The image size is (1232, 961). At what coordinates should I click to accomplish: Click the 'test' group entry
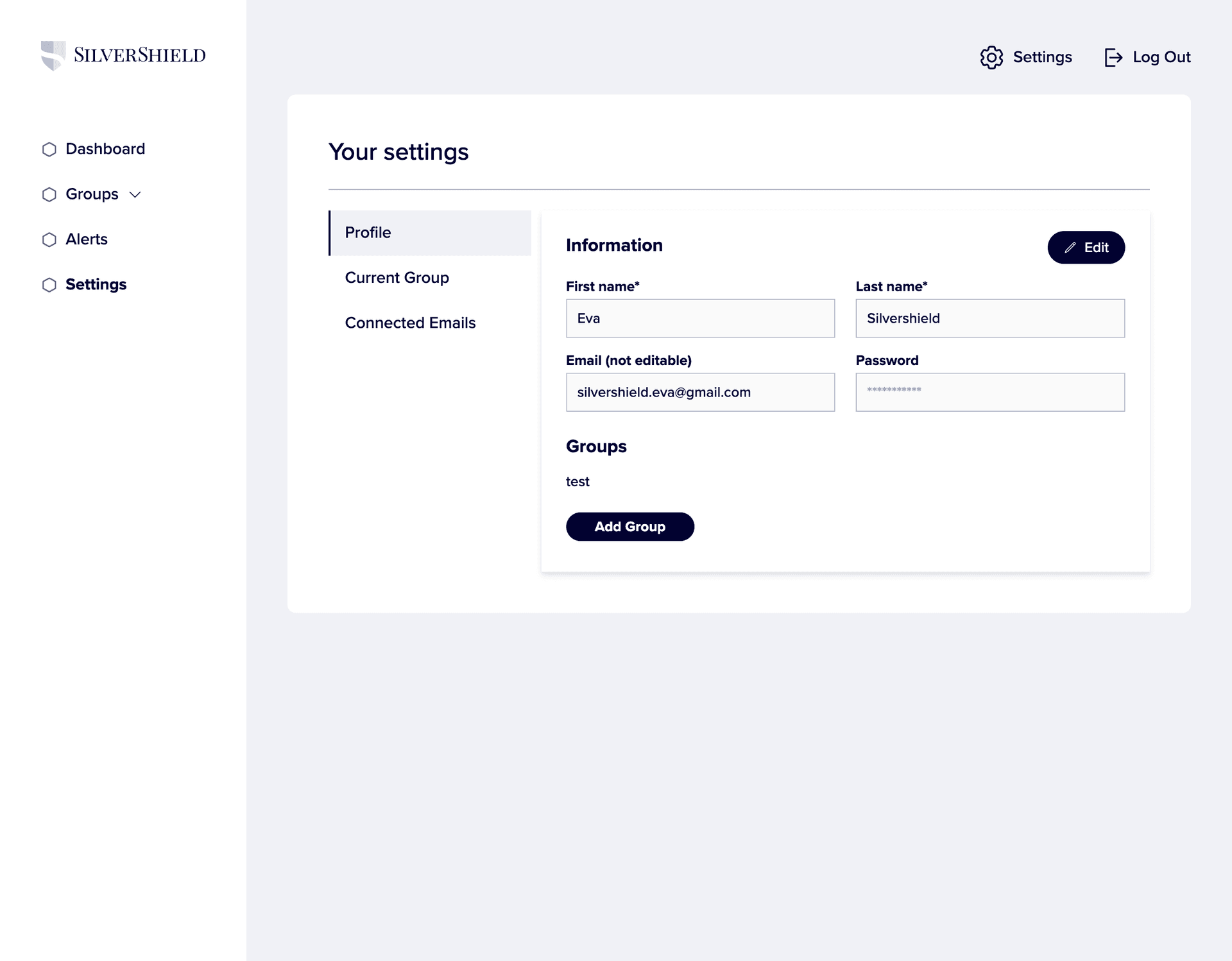pos(577,482)
